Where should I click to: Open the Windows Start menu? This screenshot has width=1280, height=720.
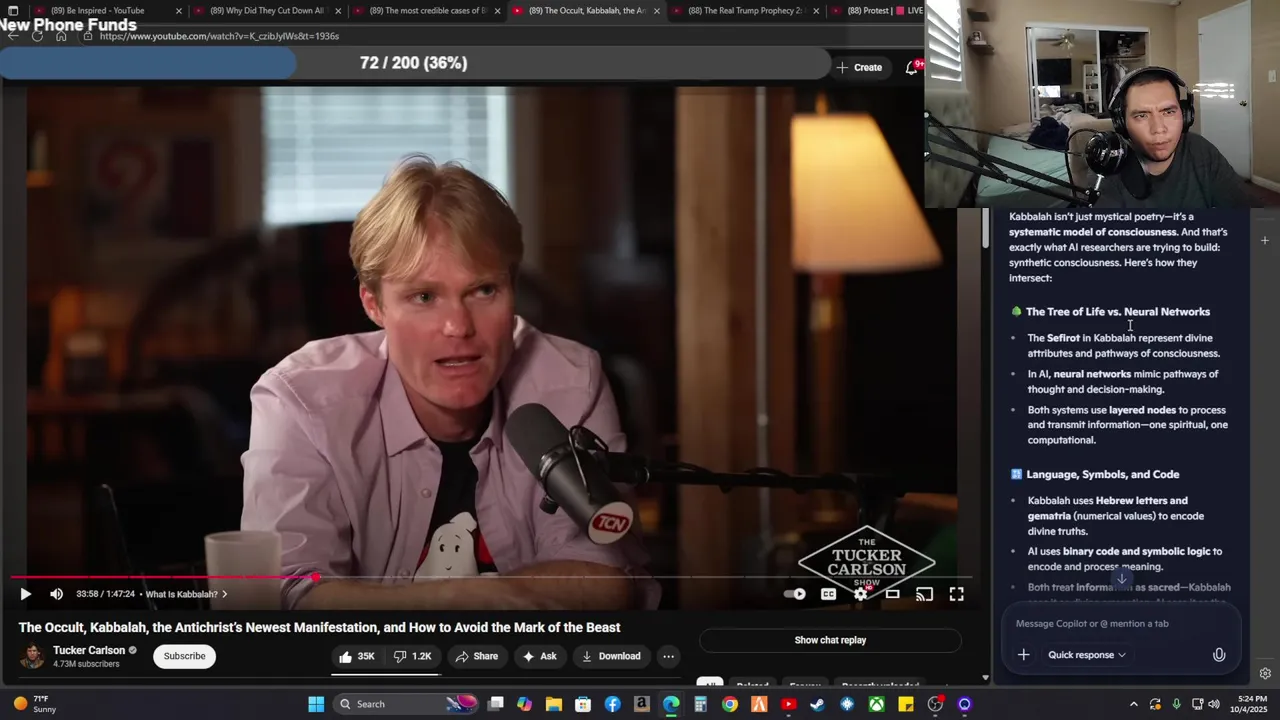tap(316, 704)
